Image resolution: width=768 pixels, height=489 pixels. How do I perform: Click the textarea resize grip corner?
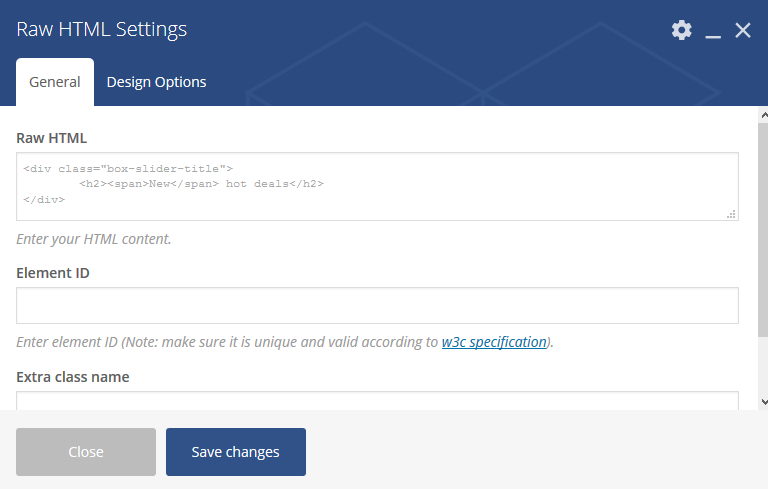click(x=731, y=214)
